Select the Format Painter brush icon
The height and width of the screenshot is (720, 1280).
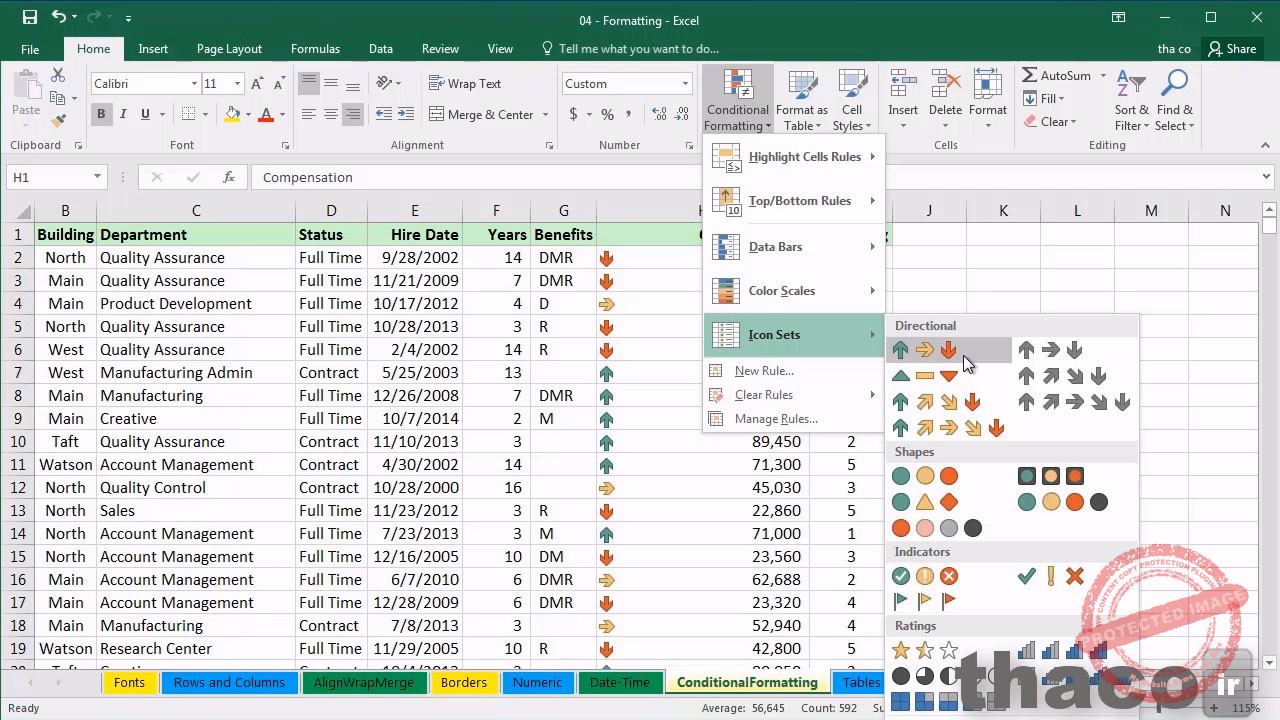[x=58, y=120]
